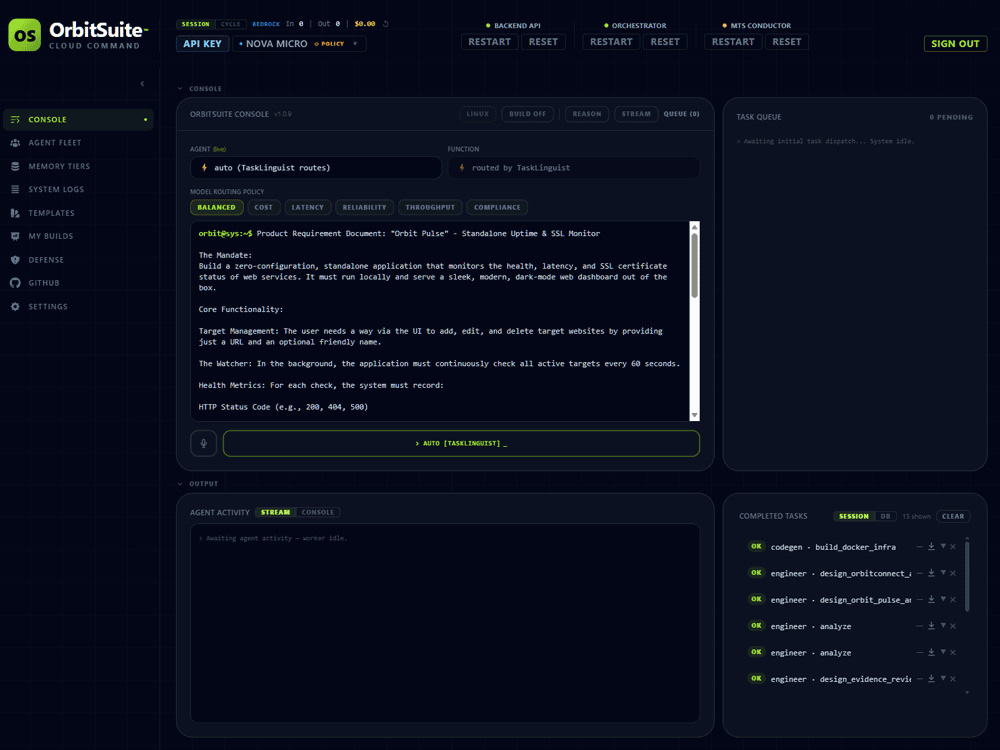Viewport: 1000px width, 750px height.
Task: Click Queue (0) in console header
Action: tap(681, 114)
